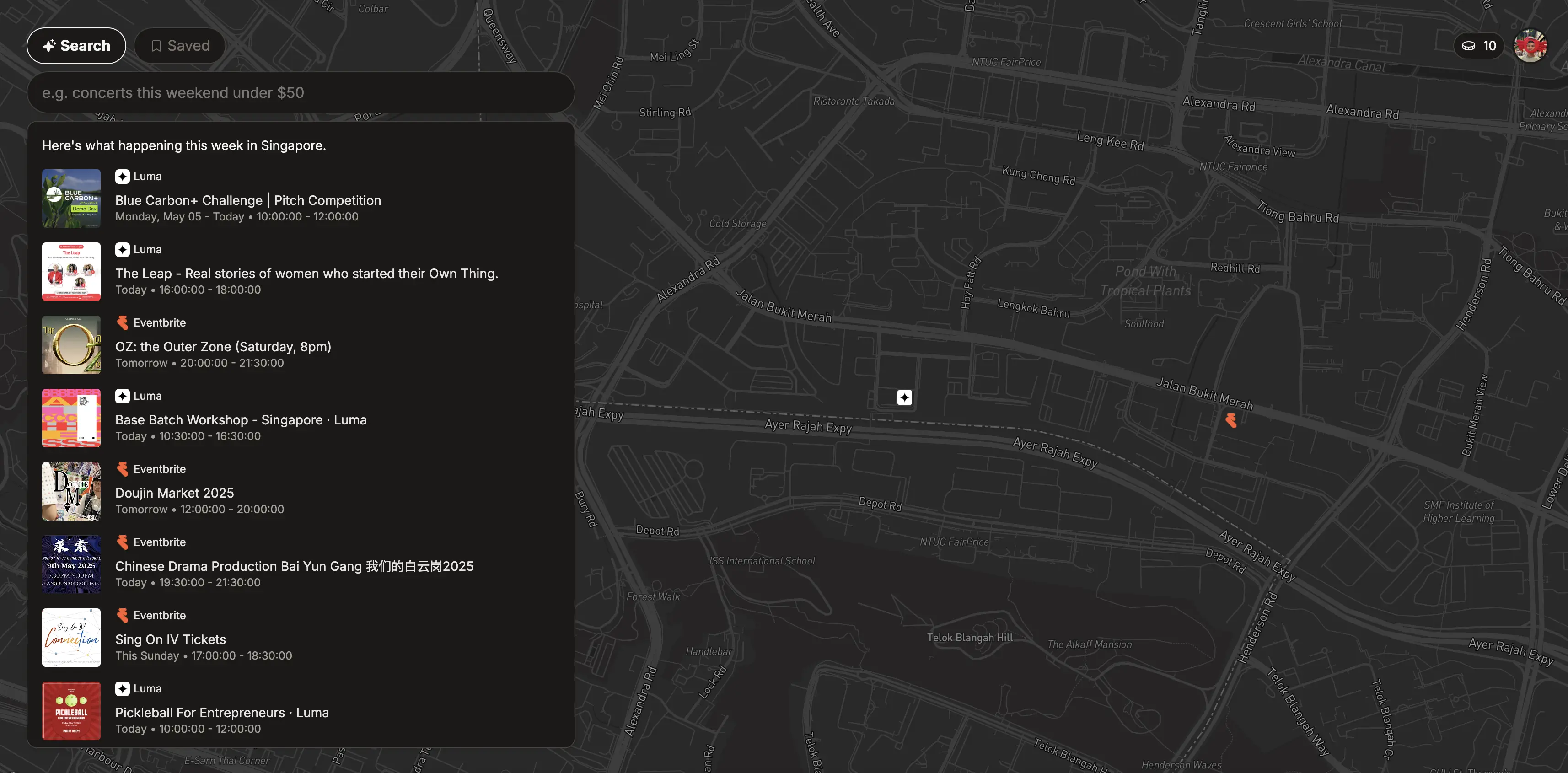Viewport: 1568px width, 773px height.
Task: Click 'Here's what happening this week' heading
Action: (184, 145)
